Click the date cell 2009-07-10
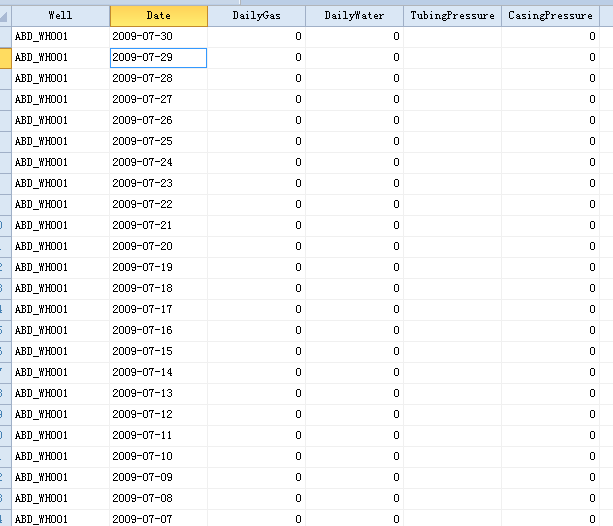This screenshot has width=613, height=526. point(159,457)
